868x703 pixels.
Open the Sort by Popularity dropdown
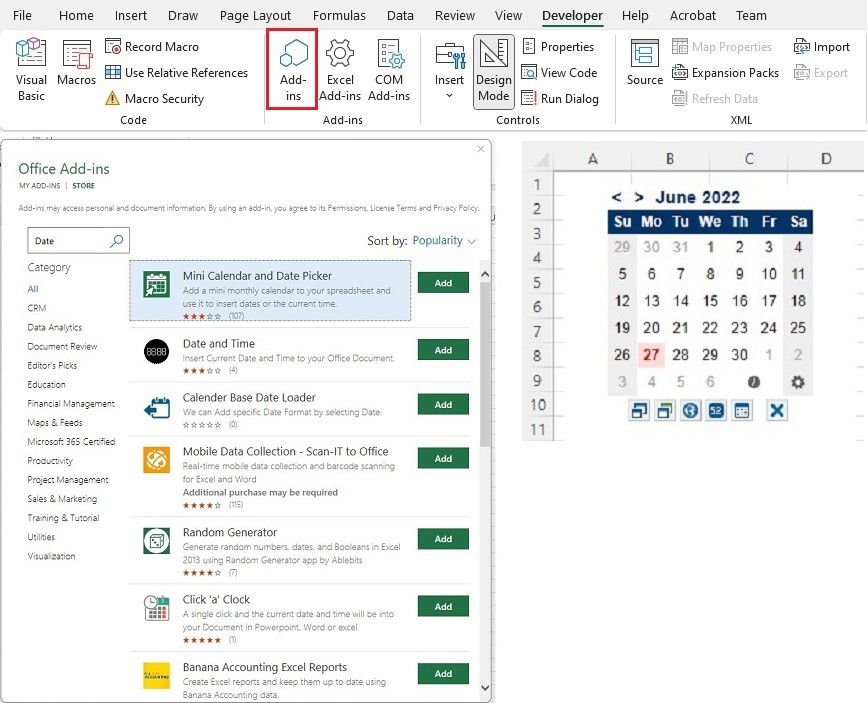point(441,240)
